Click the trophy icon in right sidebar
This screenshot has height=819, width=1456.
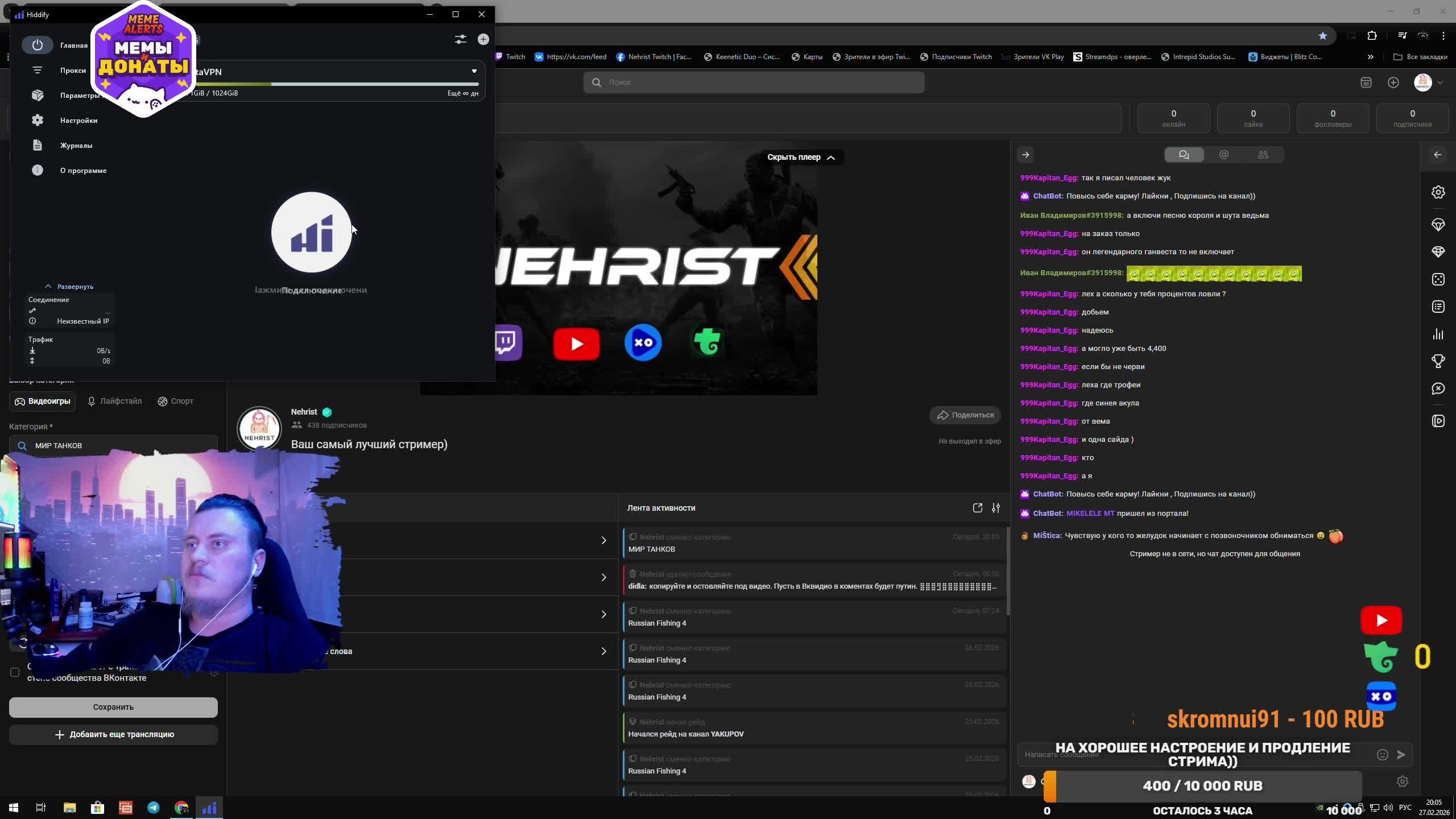(x=1438, y=361)
